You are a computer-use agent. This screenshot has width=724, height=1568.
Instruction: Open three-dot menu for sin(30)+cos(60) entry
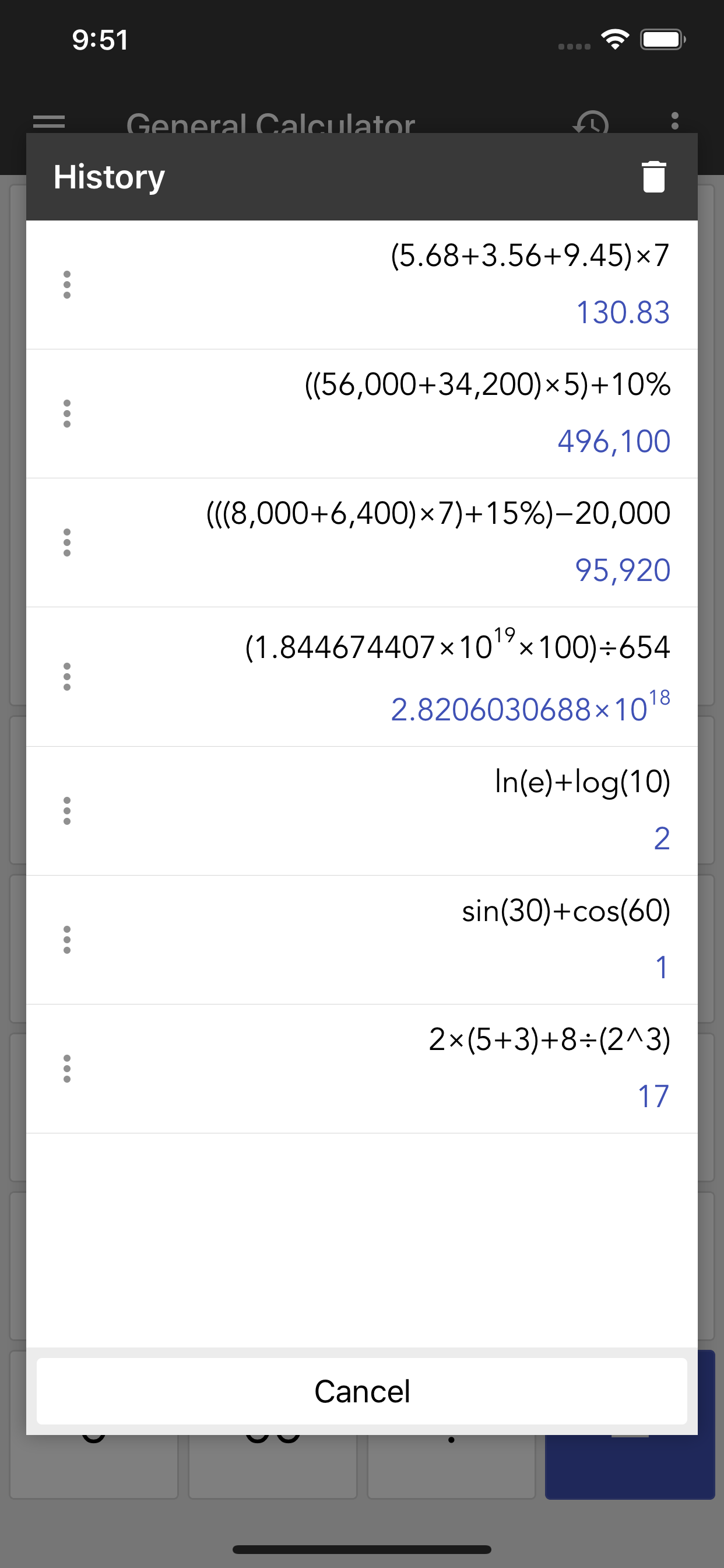pyautogui.click(x=67, y=940)
